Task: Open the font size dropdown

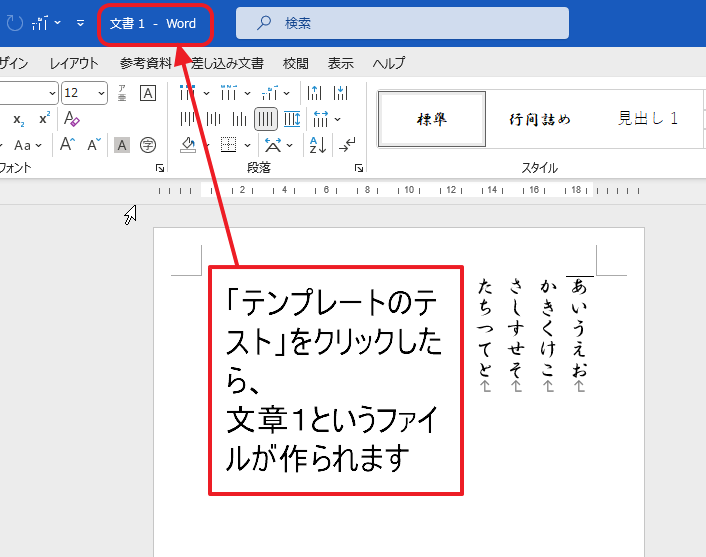Action: [101, 93]
